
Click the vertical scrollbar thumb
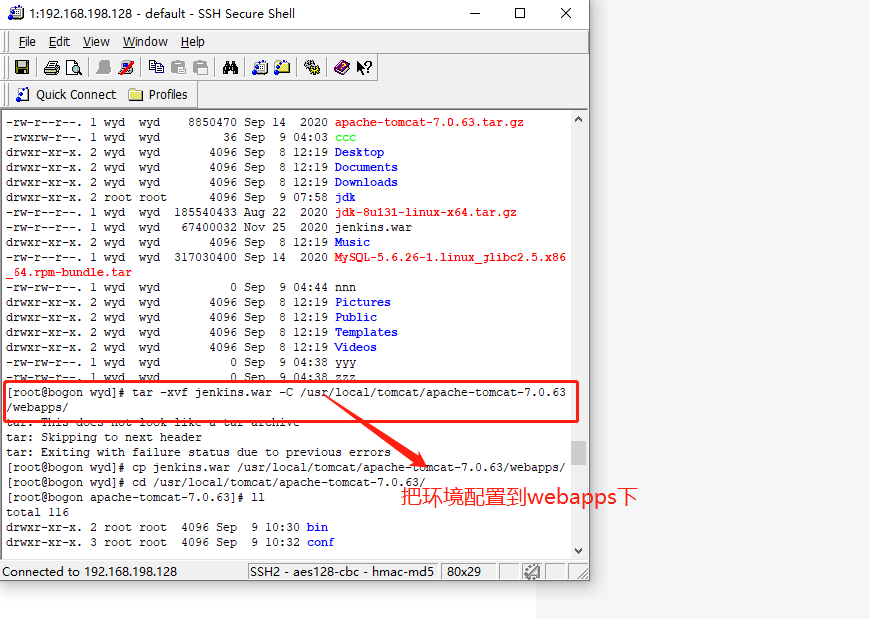tap(578, 453)
